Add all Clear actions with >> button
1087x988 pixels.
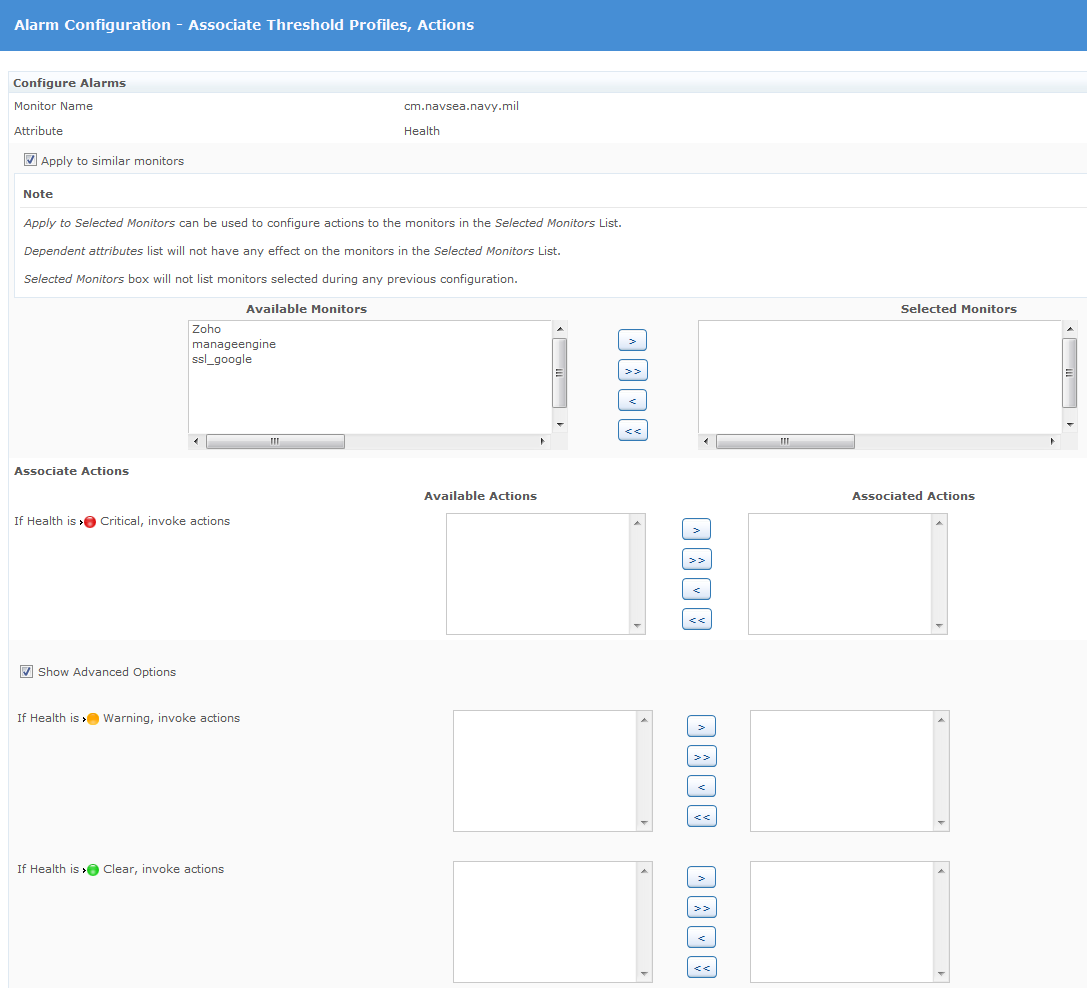(701, 908)
